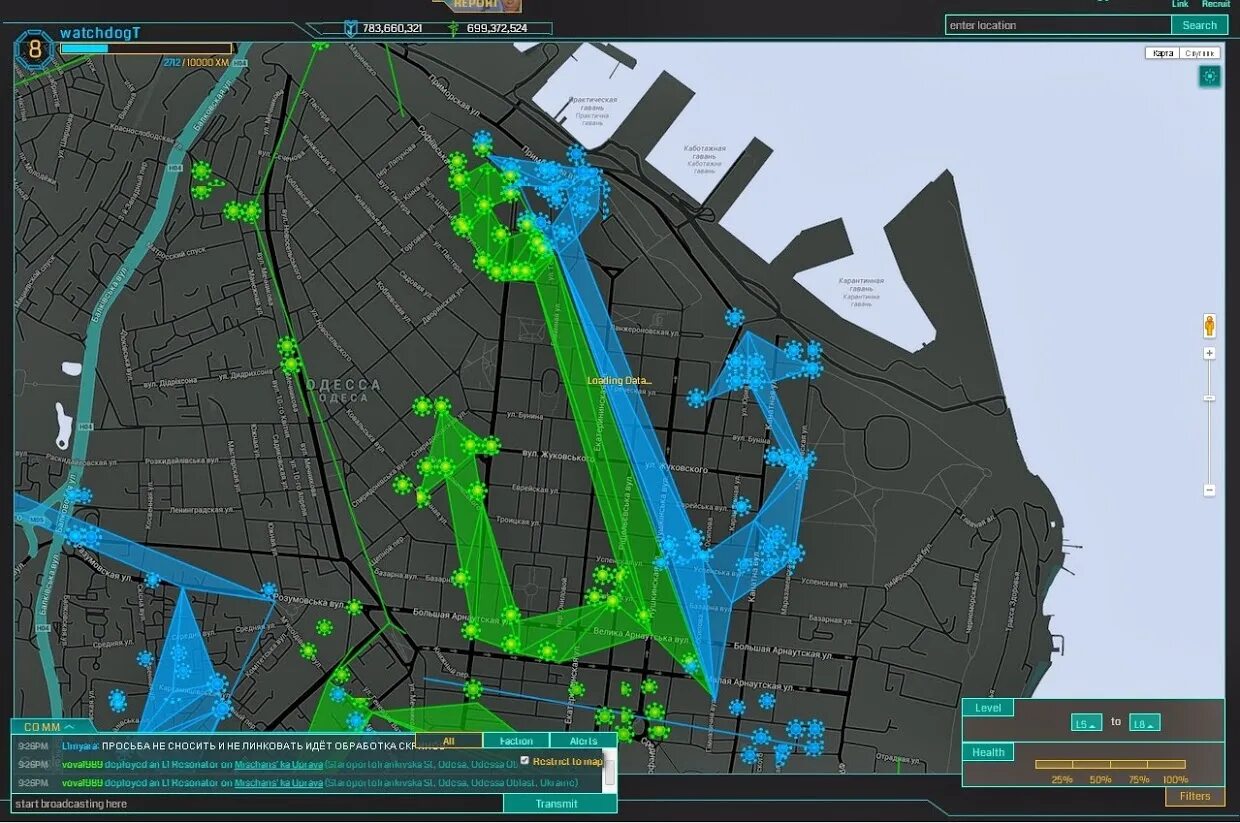Toggle the 75% health filter segment
1240x823 pixels.
[x=1128, y=764]
